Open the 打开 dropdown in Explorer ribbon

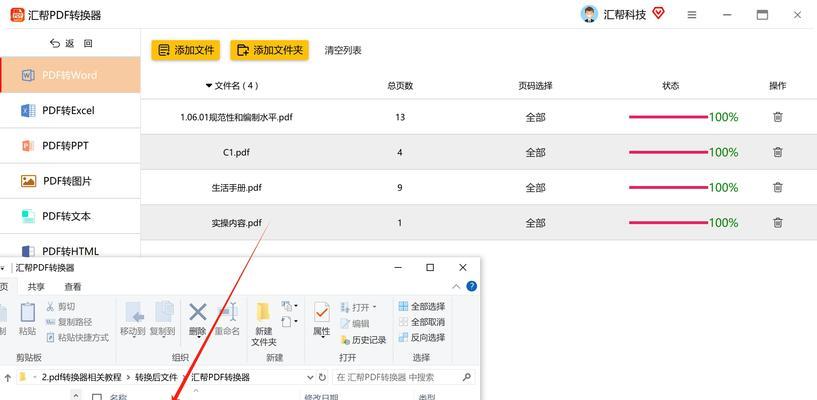pyautogui.click(x=358, y=307)
